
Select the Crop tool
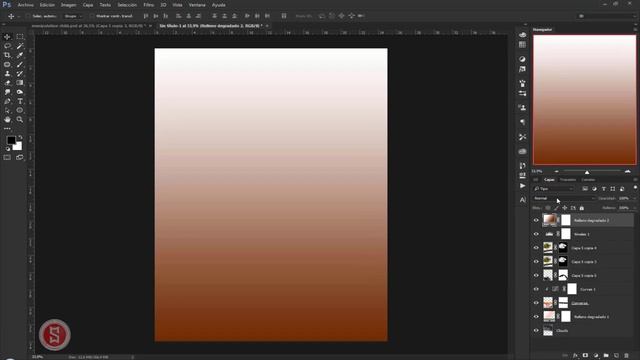pos(7,55)
